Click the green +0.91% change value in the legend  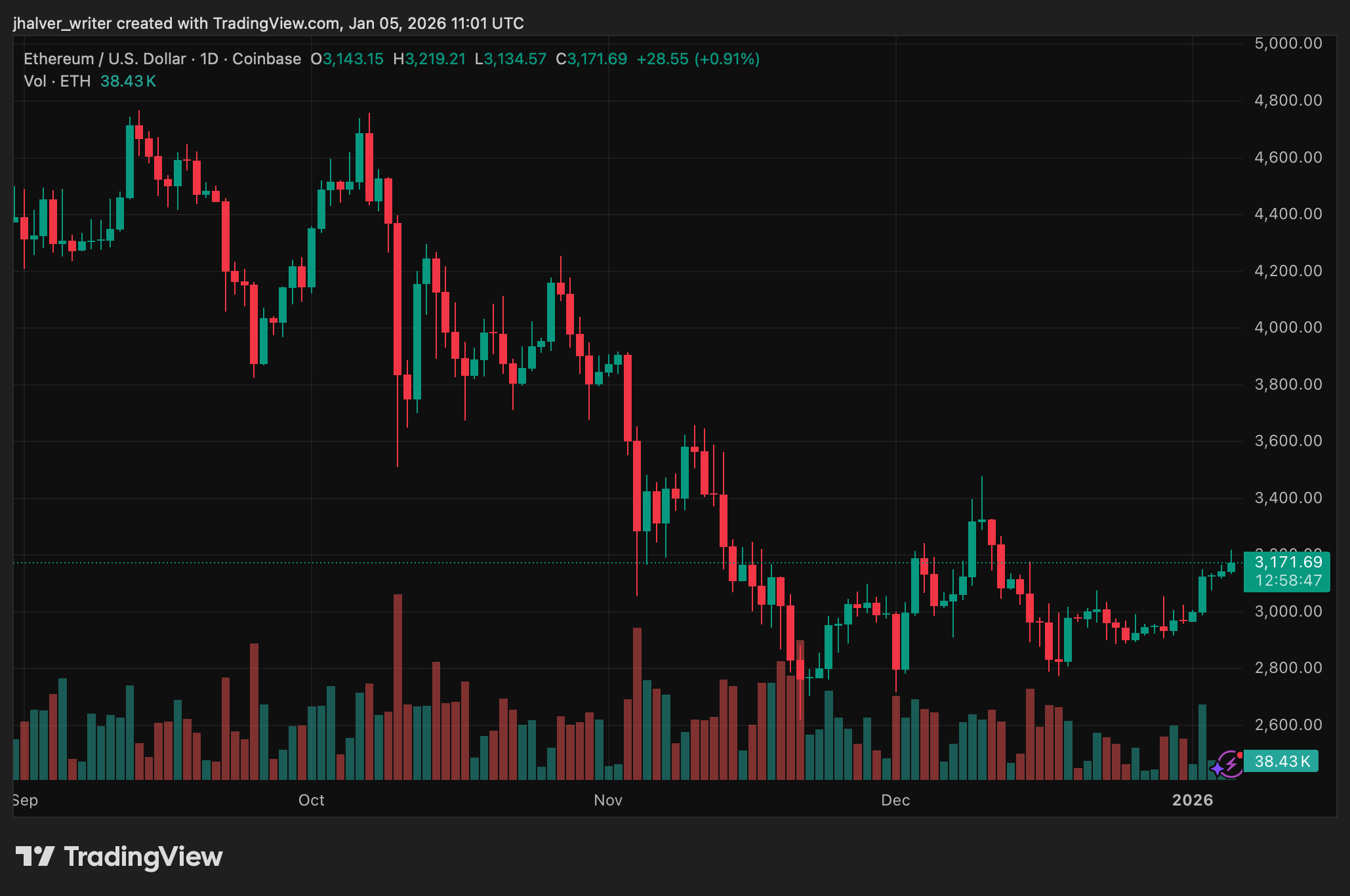tap(726, 58)
